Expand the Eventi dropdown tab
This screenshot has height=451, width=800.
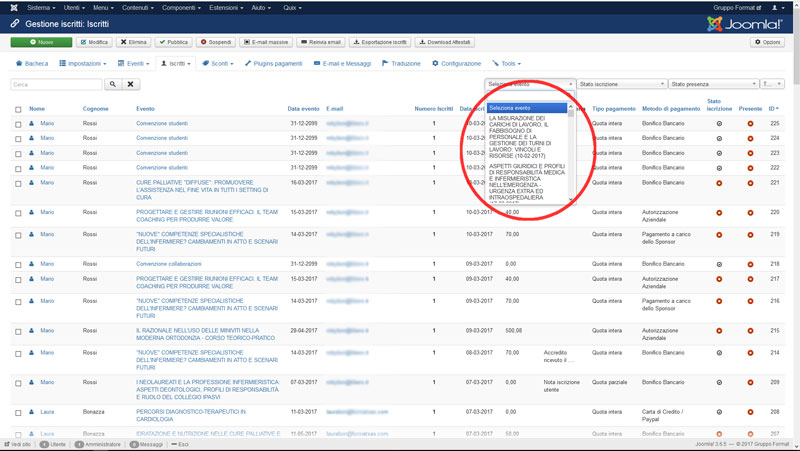pyautogui.click(x=133, y=63)
